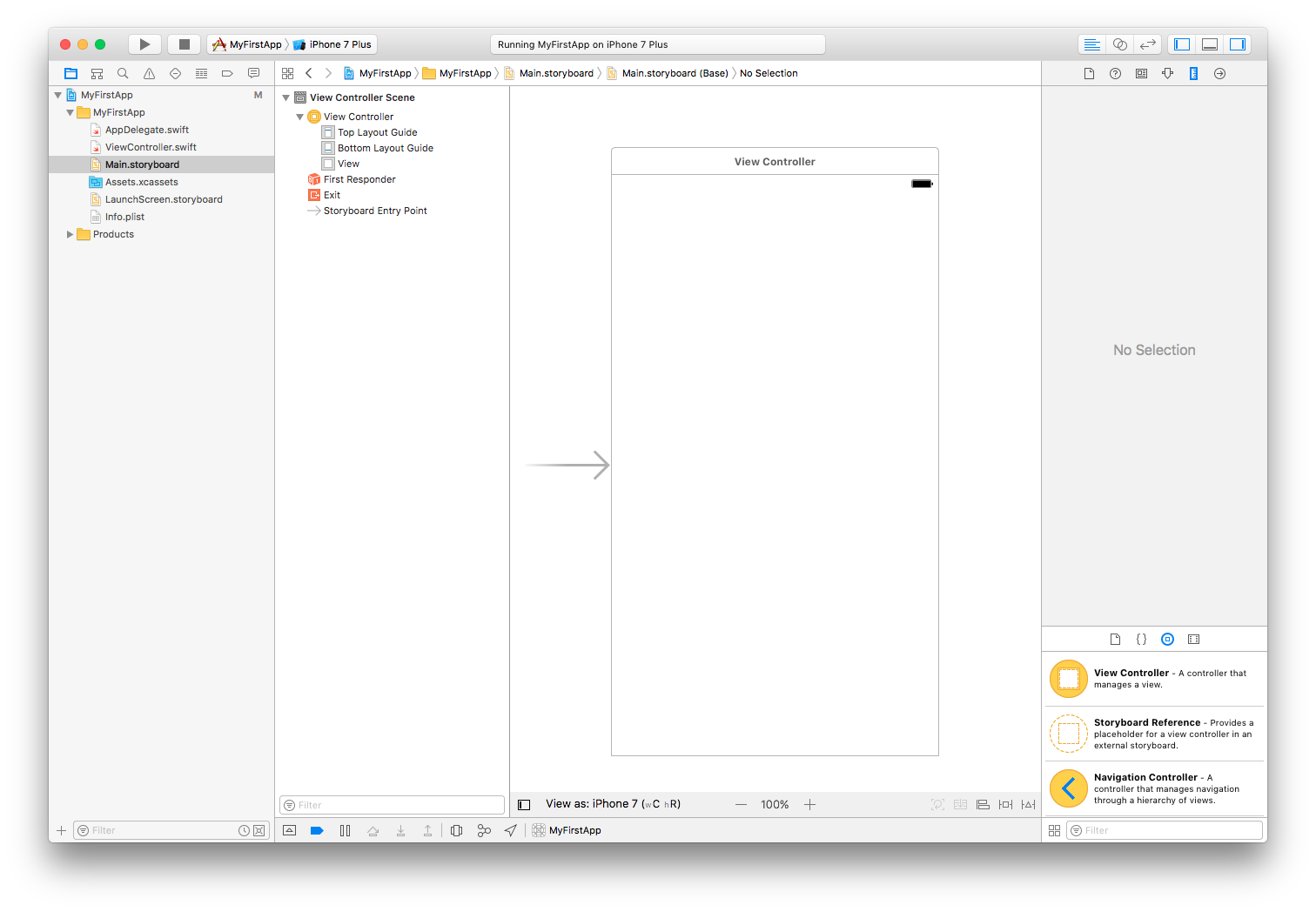Screen dimensions: 1316x912
Task: Toggle the Navigator pane visibility
Action: click(x=1182, y=44)
